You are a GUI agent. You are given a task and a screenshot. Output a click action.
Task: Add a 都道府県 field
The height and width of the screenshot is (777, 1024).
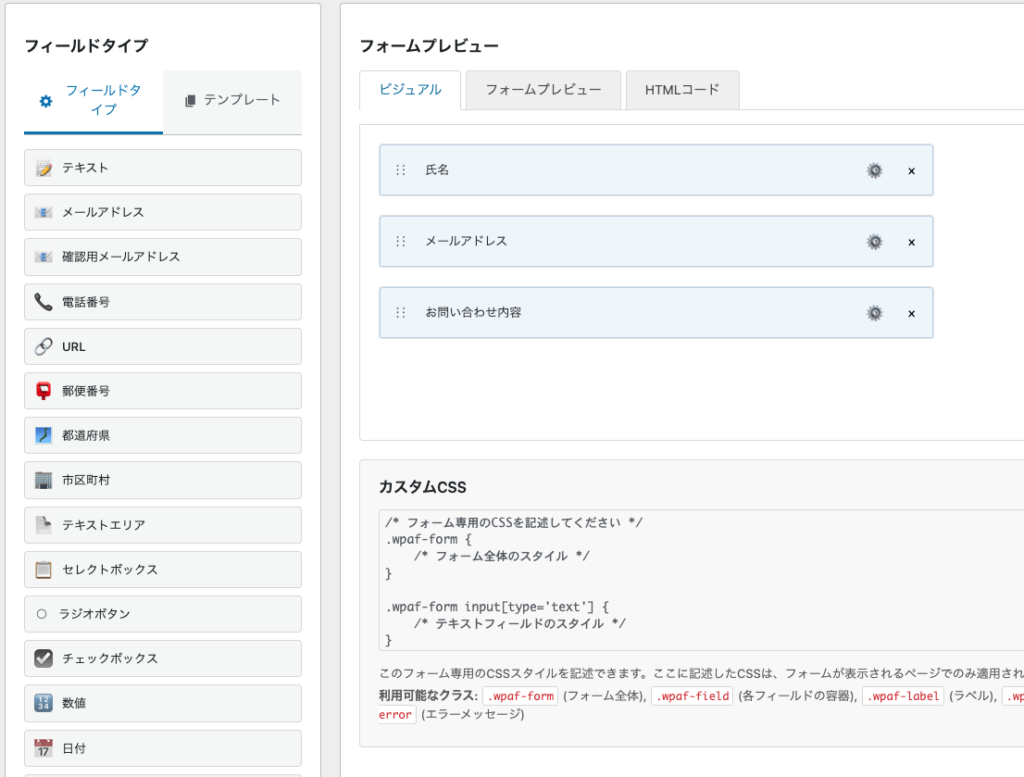pos(163,435)
